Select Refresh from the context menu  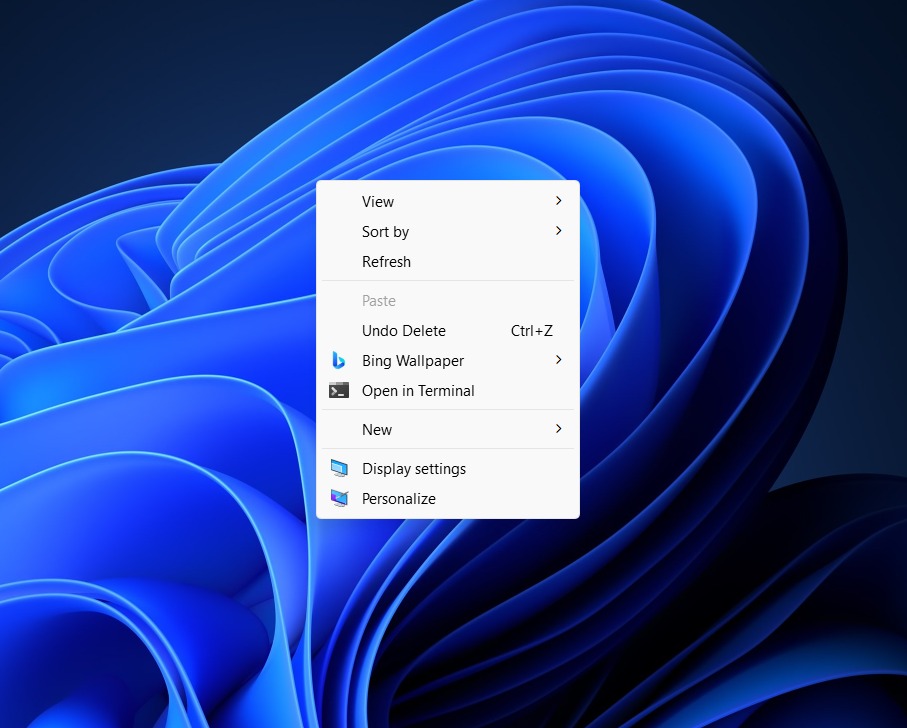click(448, 261)
